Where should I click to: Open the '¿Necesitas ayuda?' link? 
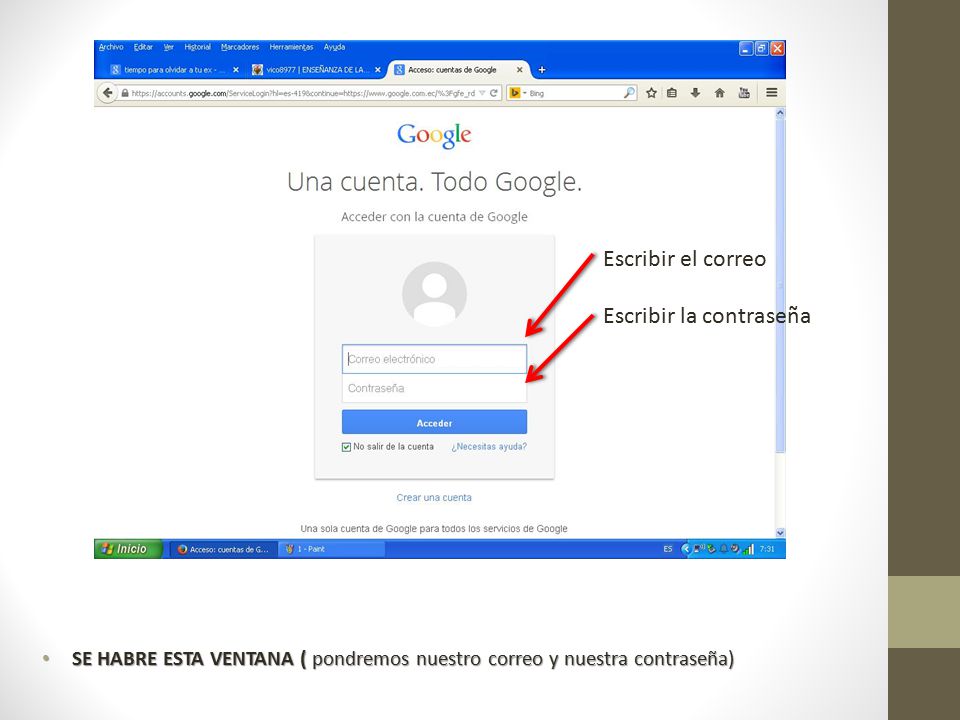(489, 447)
